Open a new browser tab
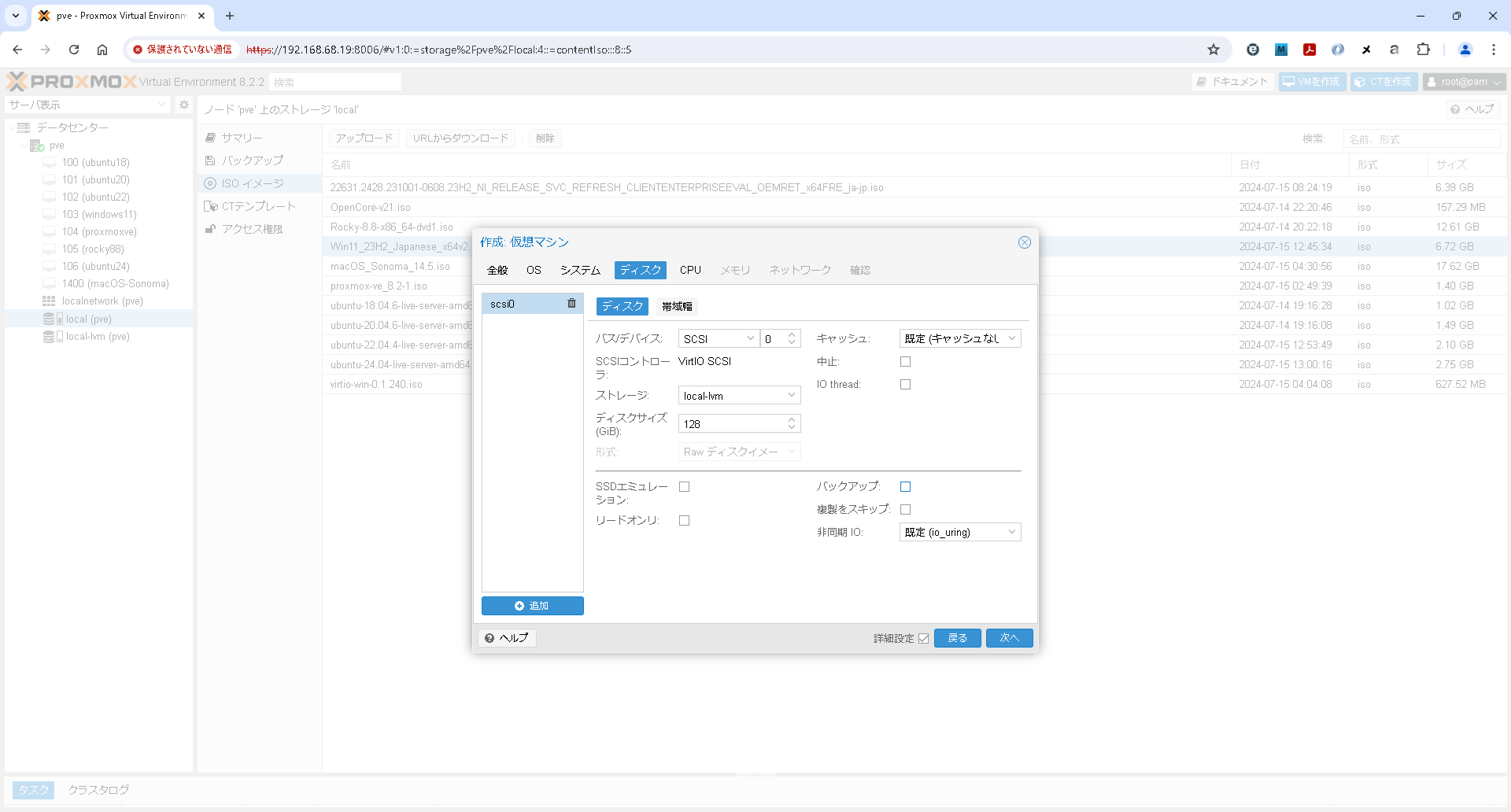 tap(230, 16)
